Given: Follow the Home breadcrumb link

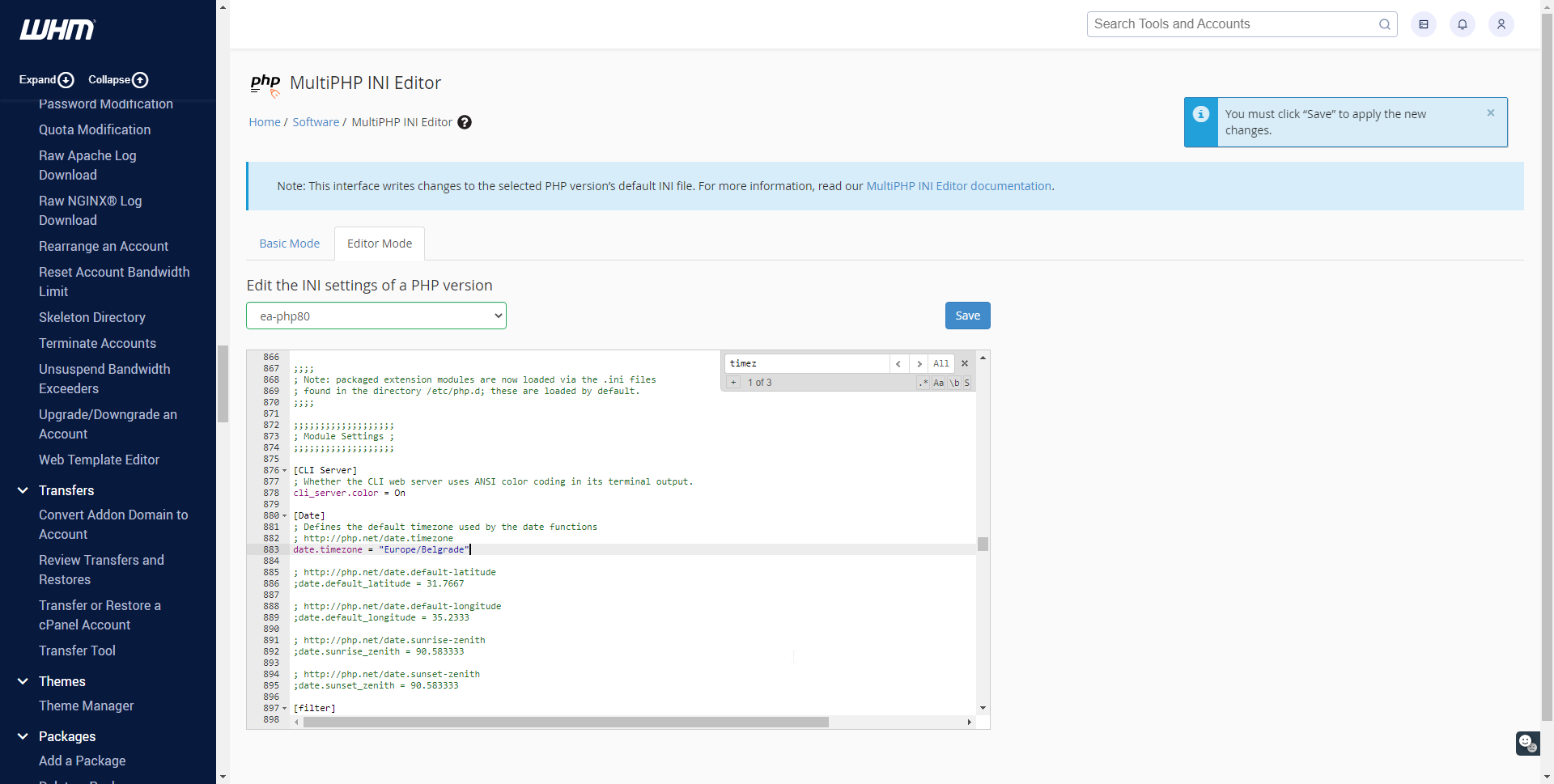Looking at the screenshot, I should [265, 122].
